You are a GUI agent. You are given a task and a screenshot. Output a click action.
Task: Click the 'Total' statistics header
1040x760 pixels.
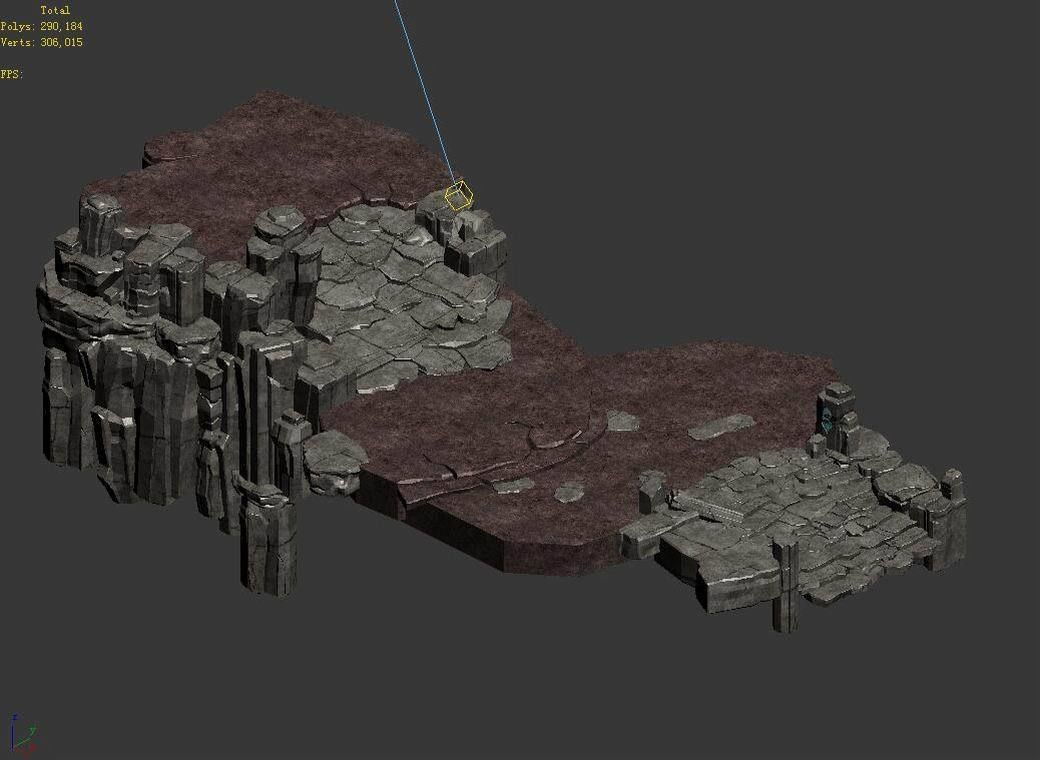click(x=55, y=11)
